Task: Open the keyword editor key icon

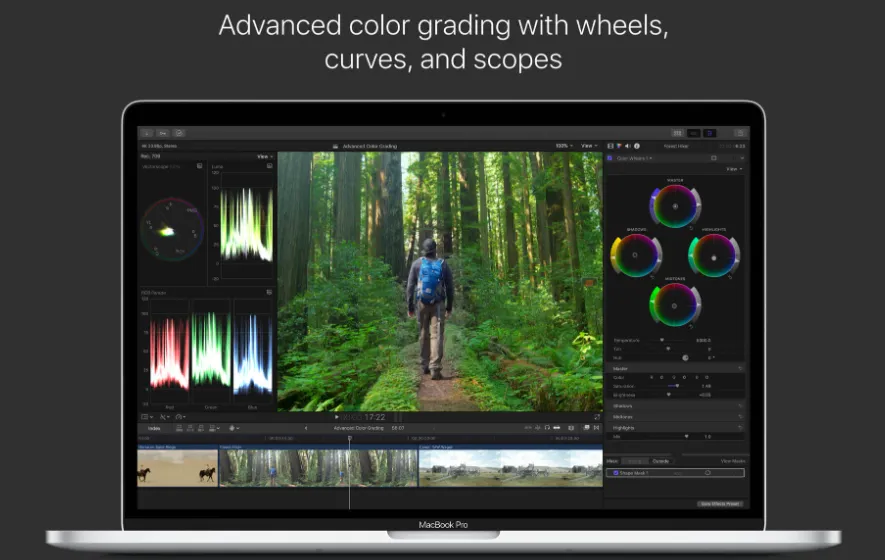Action: [x=163, y=133]
